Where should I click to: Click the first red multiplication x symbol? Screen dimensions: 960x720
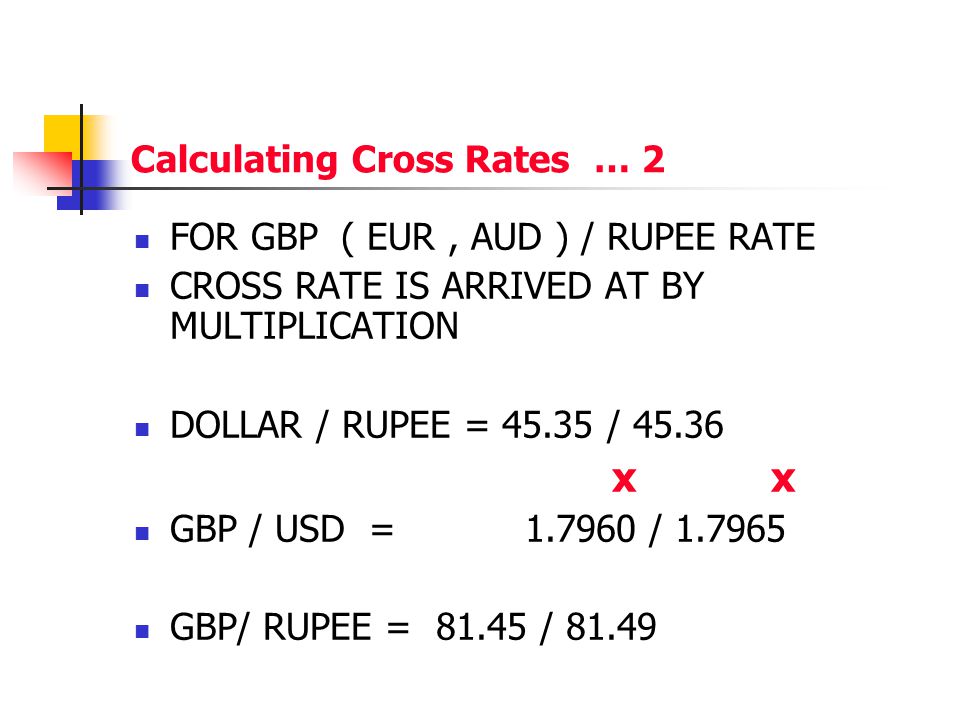(624, 480)
